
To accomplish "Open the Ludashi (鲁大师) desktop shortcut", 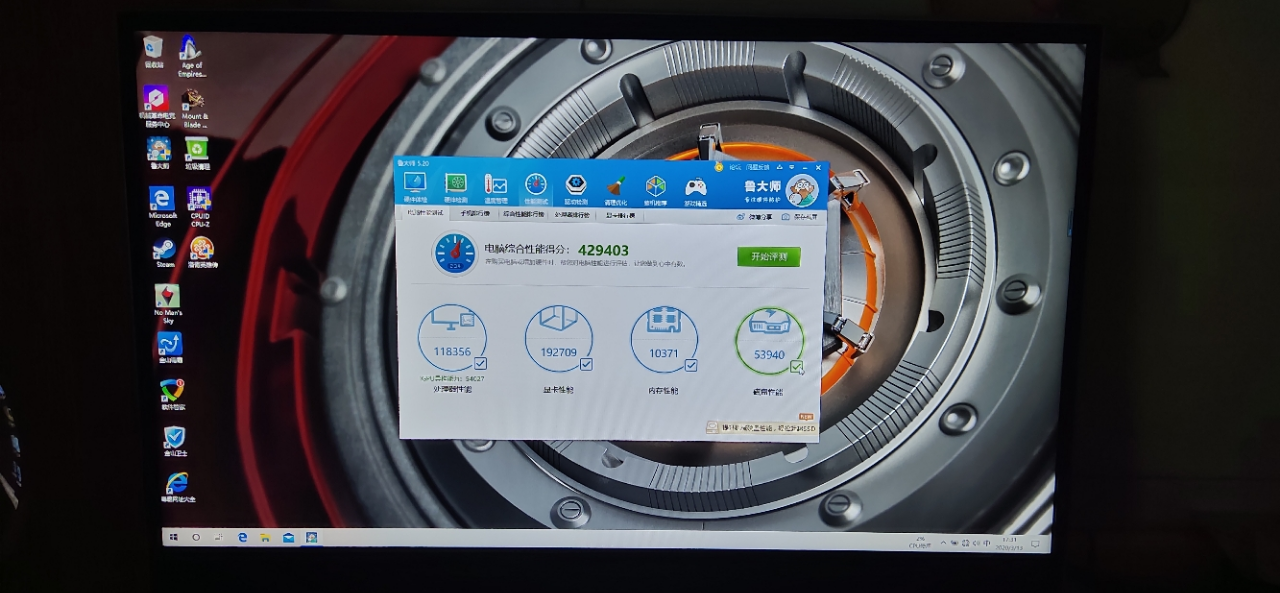I will pyautogui.click(x=158, y=153).
